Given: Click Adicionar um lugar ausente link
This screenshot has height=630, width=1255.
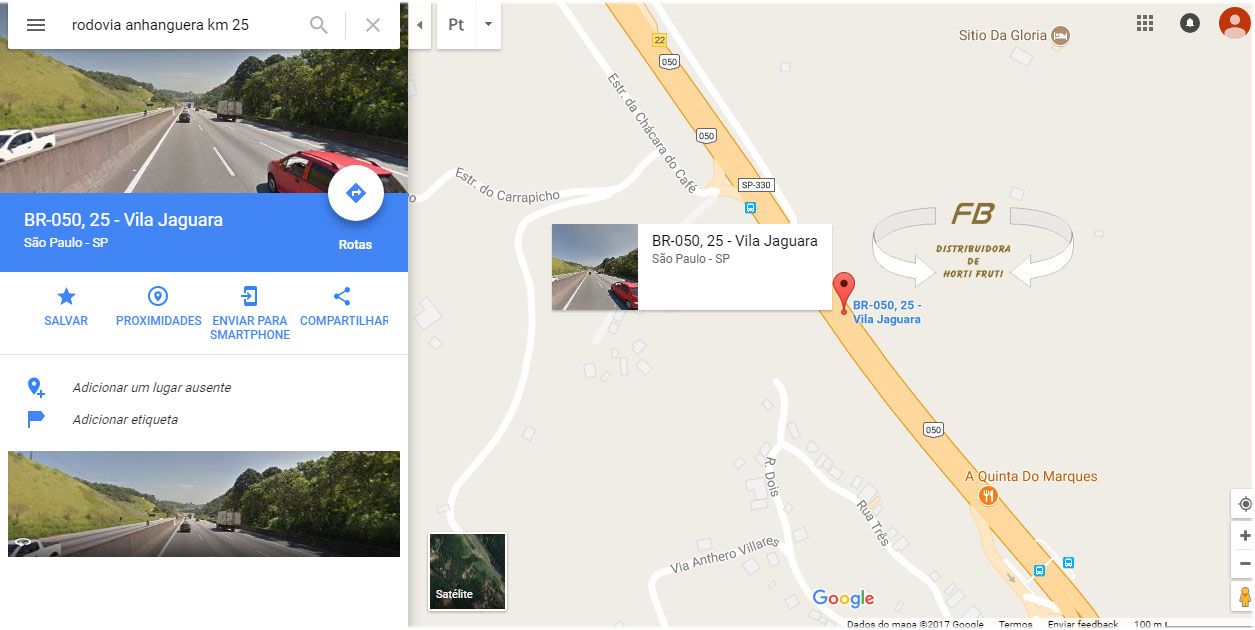Looking at the screenshot, I should pyautogui.click(x=152, y=387).
